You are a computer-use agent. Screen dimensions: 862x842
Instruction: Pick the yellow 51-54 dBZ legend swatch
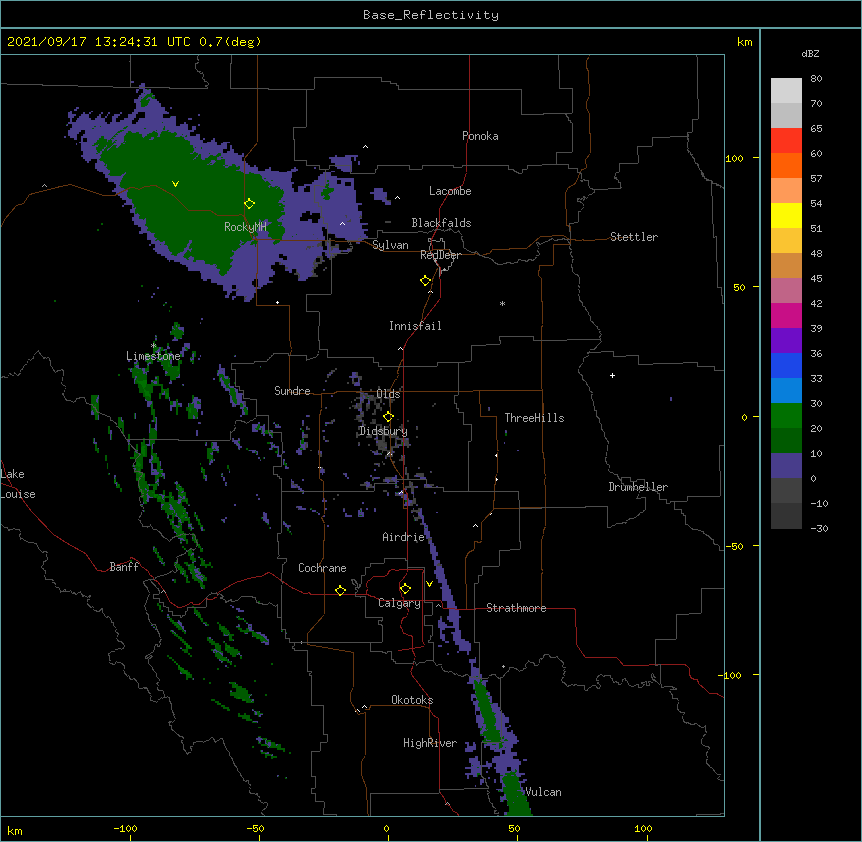786,215
